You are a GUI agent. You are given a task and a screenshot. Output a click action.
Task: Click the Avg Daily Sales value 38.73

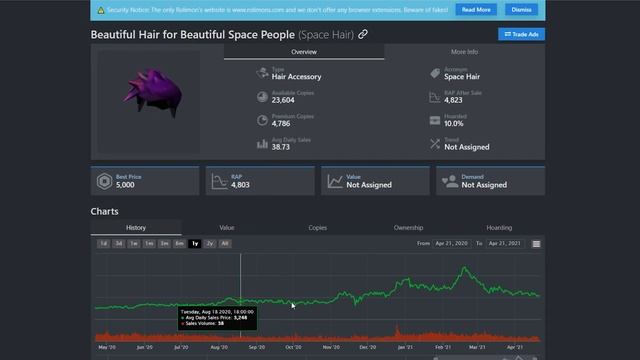coord(281,147)
